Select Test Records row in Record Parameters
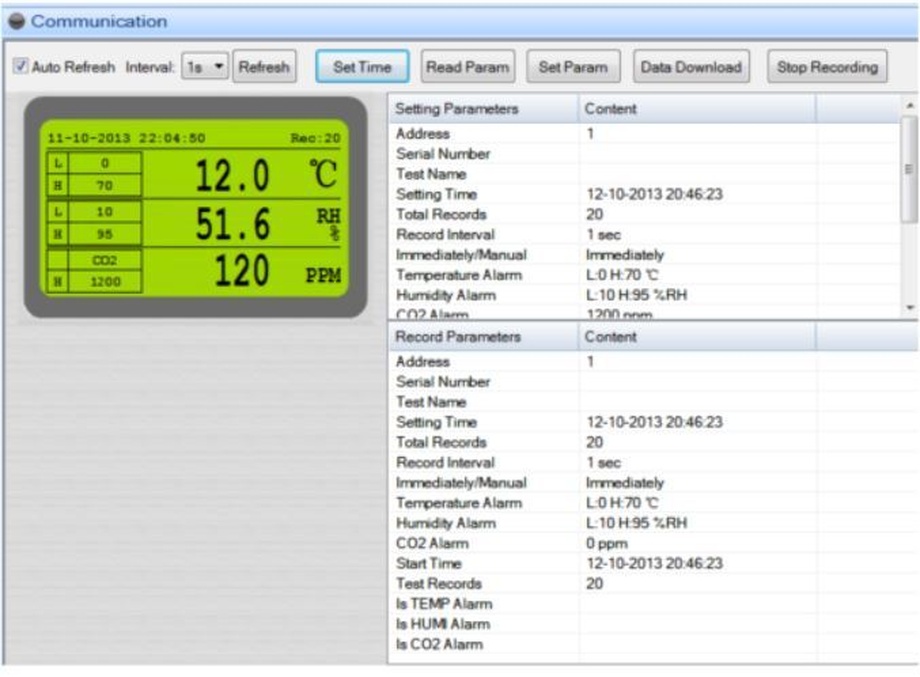The image size is (920, 677). [653, 584]
